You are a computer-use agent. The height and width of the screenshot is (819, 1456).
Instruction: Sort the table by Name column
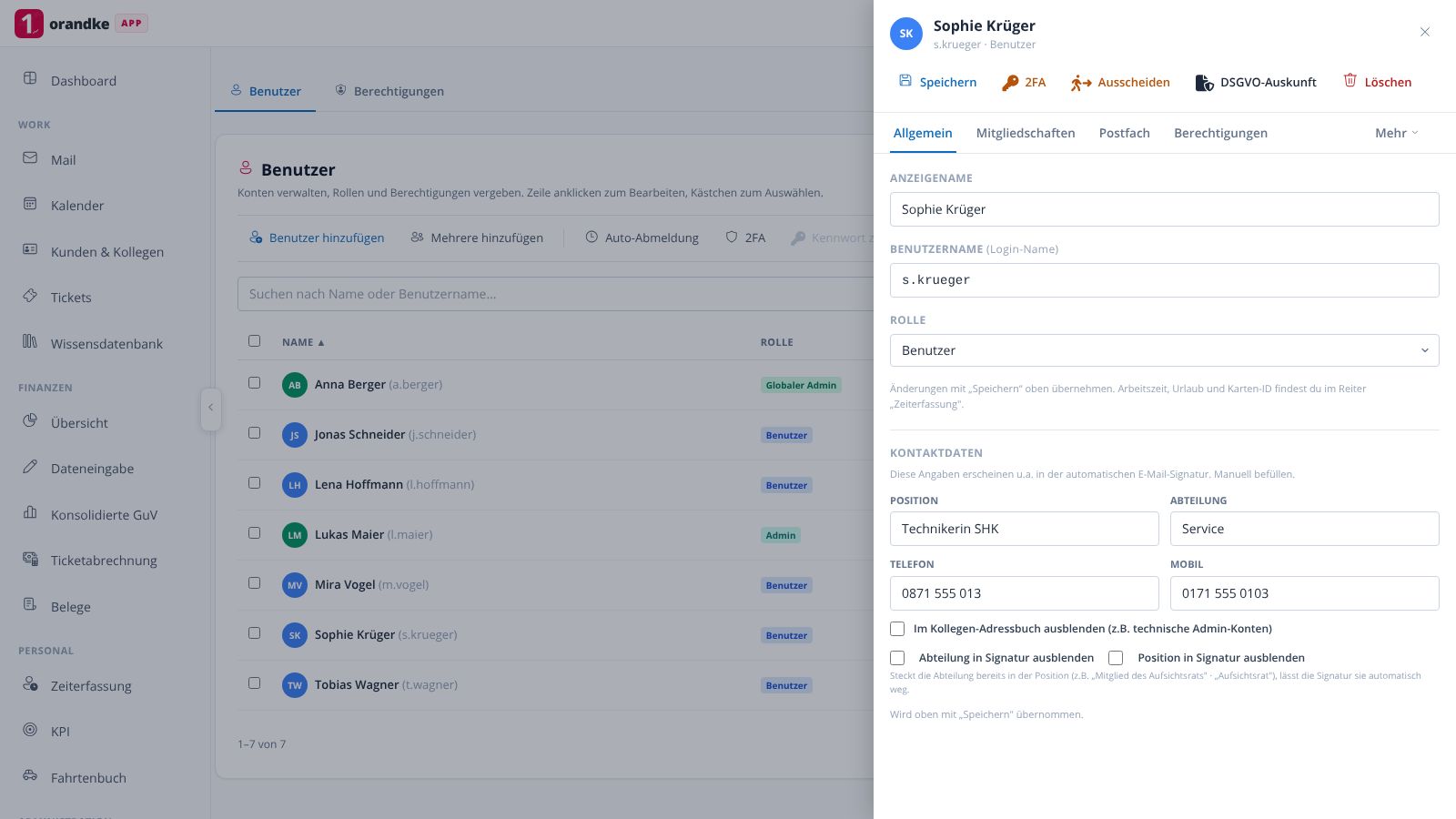tap(303, 342)
